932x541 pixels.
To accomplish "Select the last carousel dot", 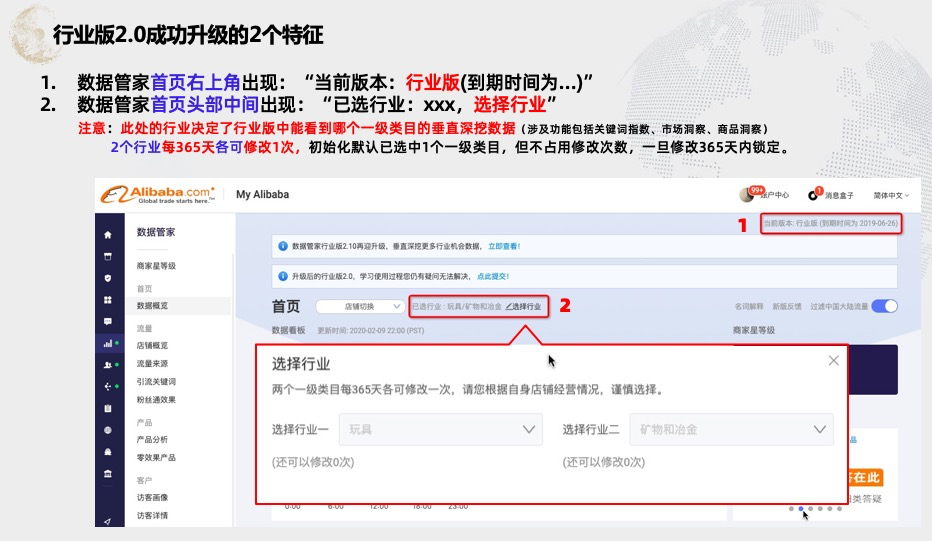I will (x=839, y=509).
